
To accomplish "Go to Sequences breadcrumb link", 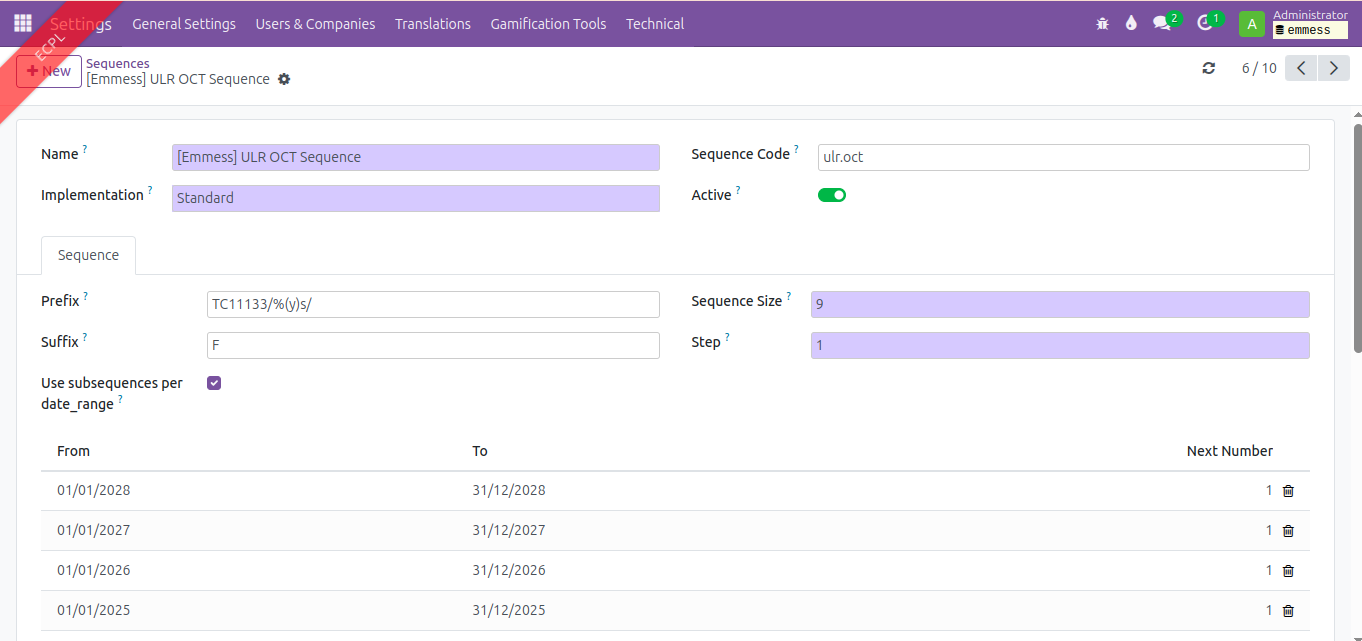I will (x=117, y=63).
